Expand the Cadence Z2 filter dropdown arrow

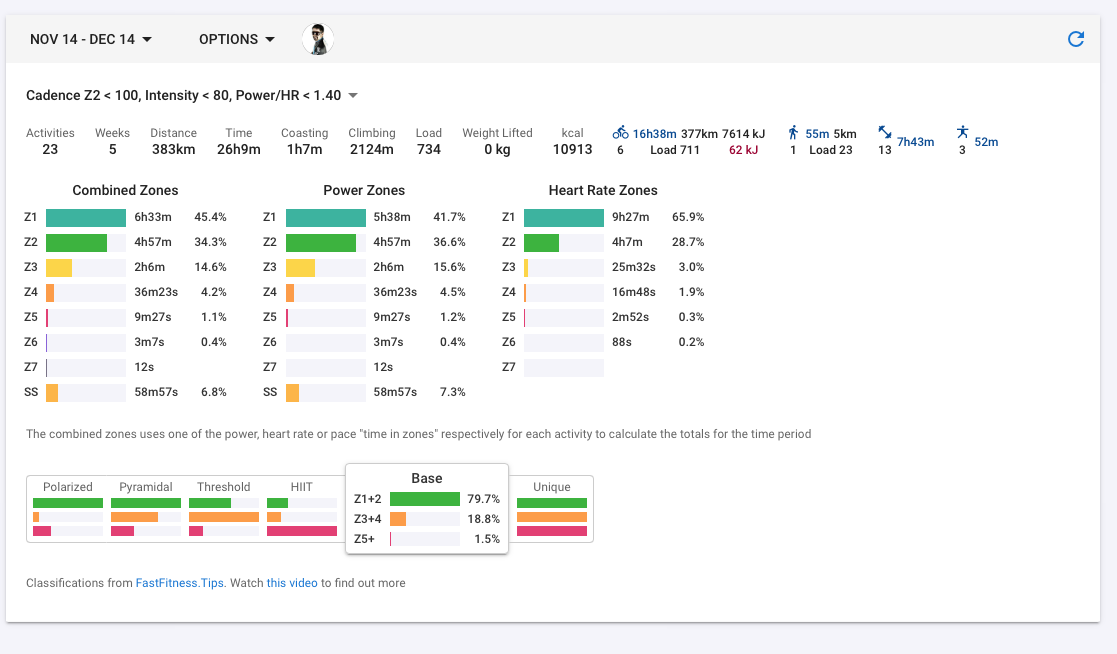[x=353, y=95]
